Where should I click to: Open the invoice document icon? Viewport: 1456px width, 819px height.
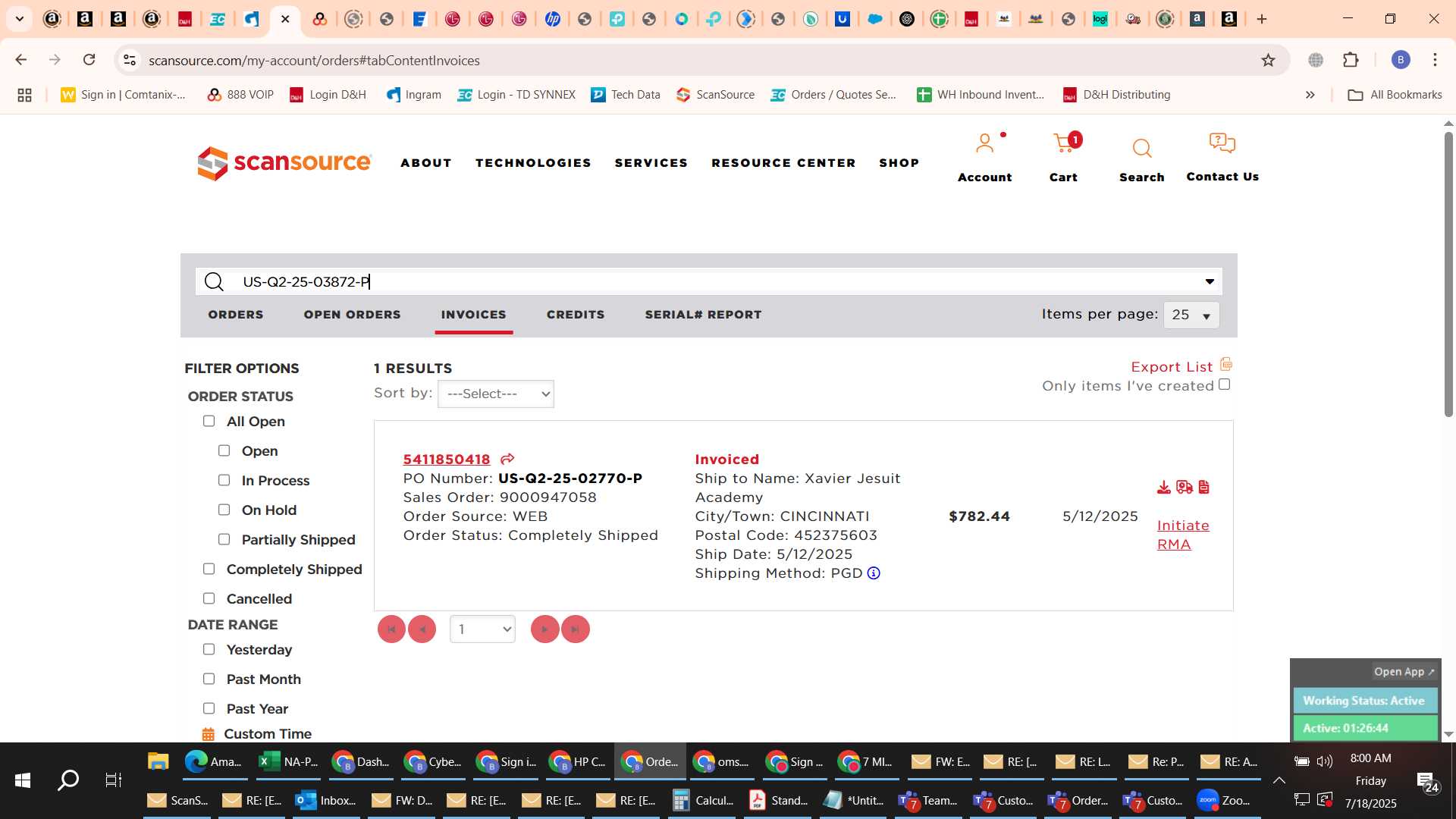1203,487
